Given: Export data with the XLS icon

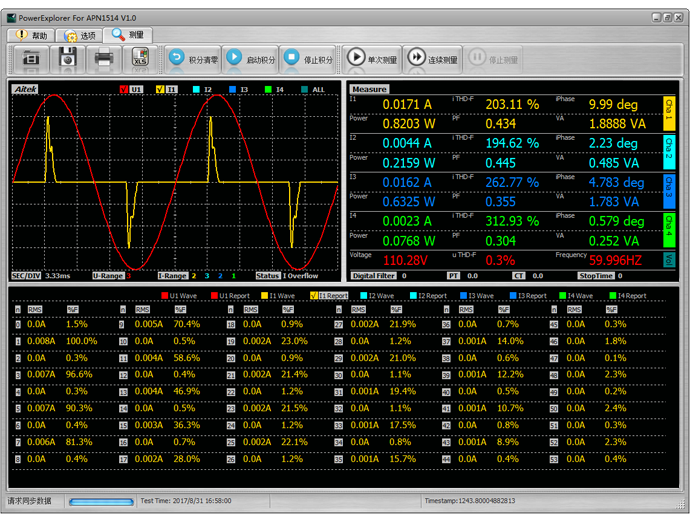Looking at the screenshot, I should click(x=140, y=59).
